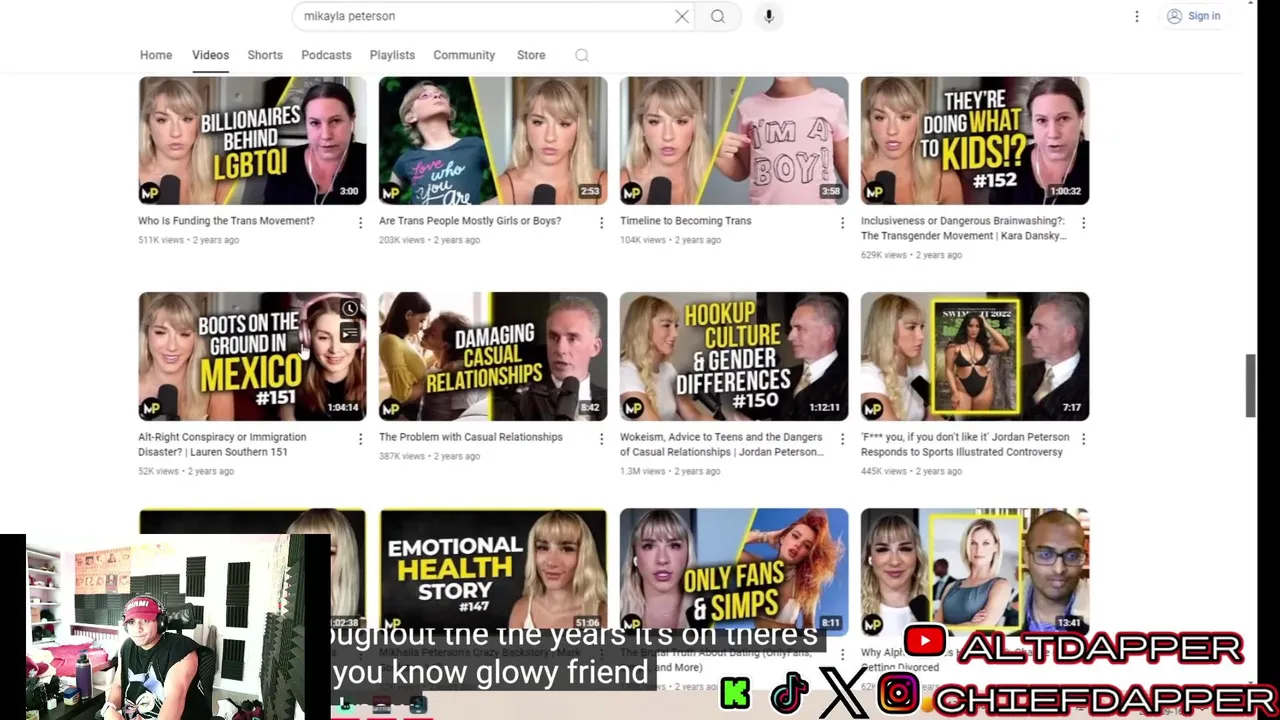Start voice search with the microphone icon
This screenshot has width=1280, height=720.
[x=769, y=16]
